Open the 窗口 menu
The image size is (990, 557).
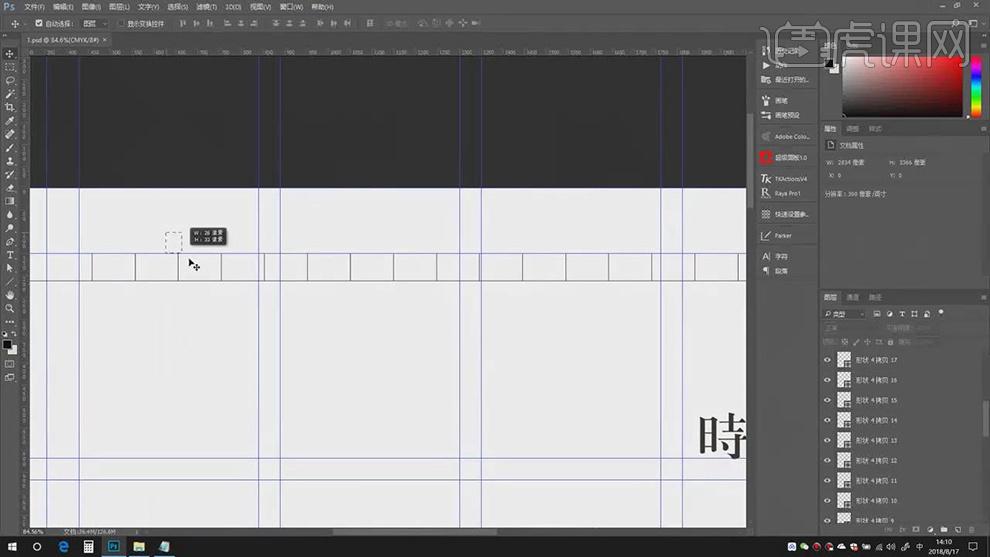point(291,7)
